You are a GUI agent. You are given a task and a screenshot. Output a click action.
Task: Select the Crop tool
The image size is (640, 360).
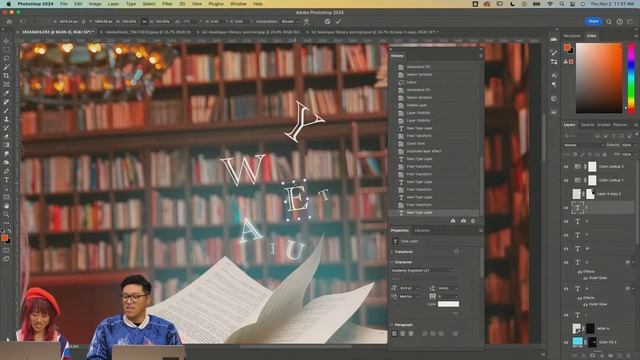click(6, 76)
